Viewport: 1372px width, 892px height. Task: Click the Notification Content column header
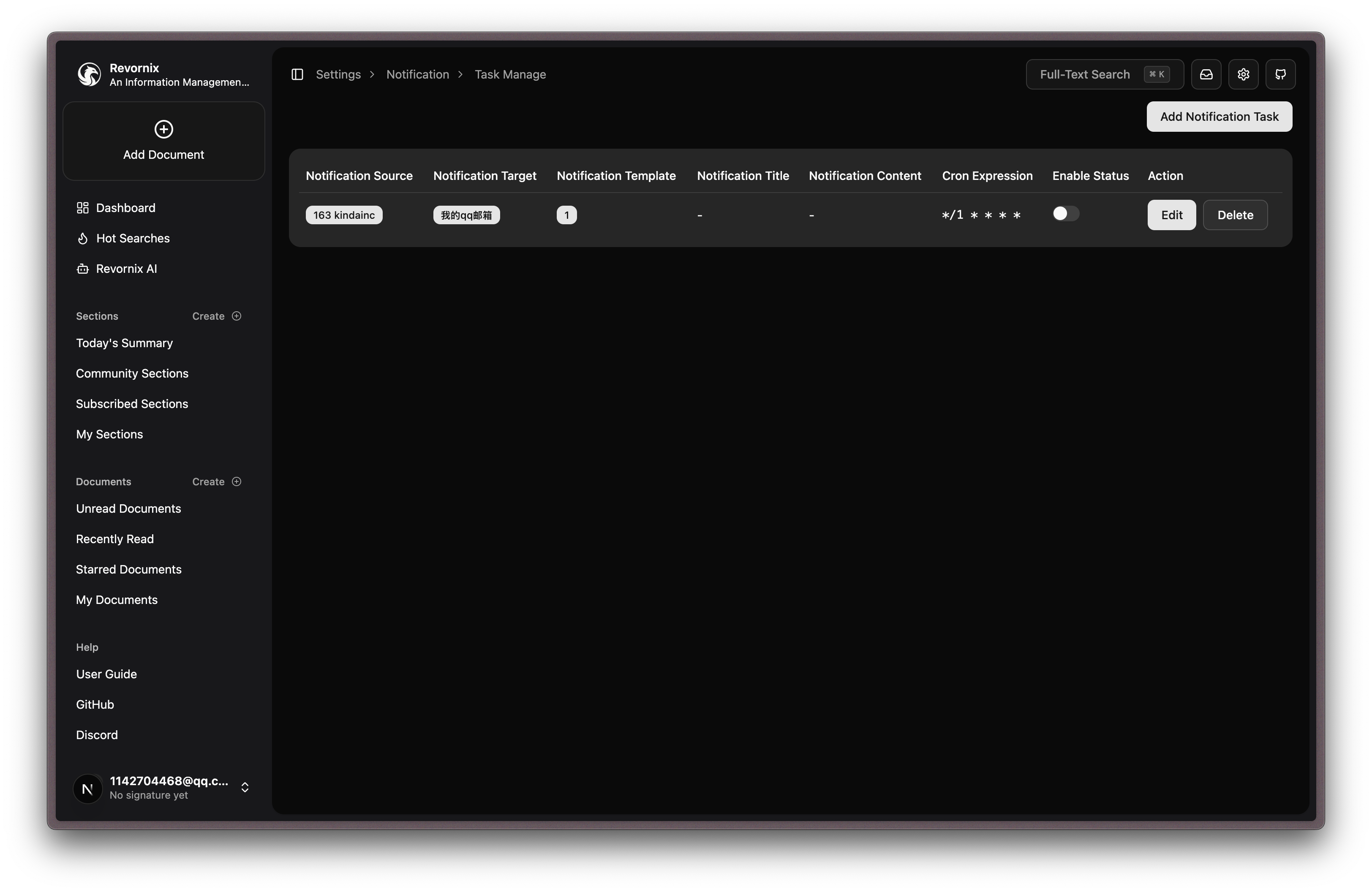(x=865, y=176)
